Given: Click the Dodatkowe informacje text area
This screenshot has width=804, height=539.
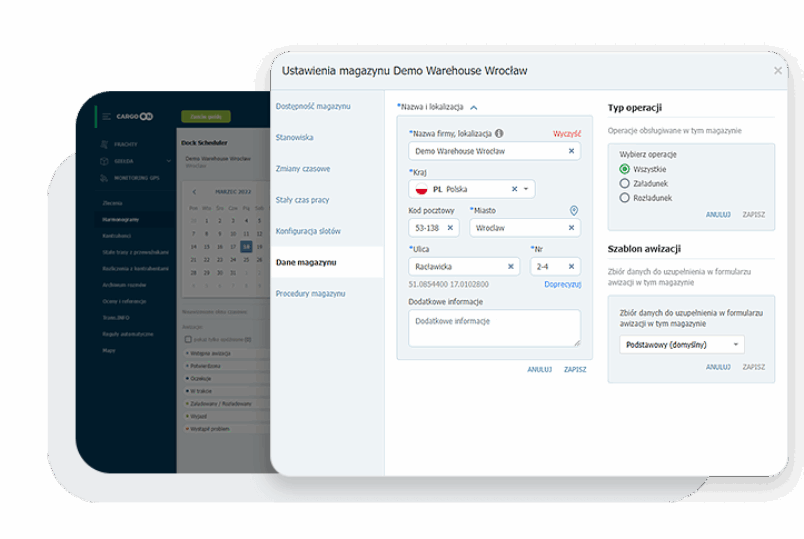Looking at the screenshot, I should [494, 328].
